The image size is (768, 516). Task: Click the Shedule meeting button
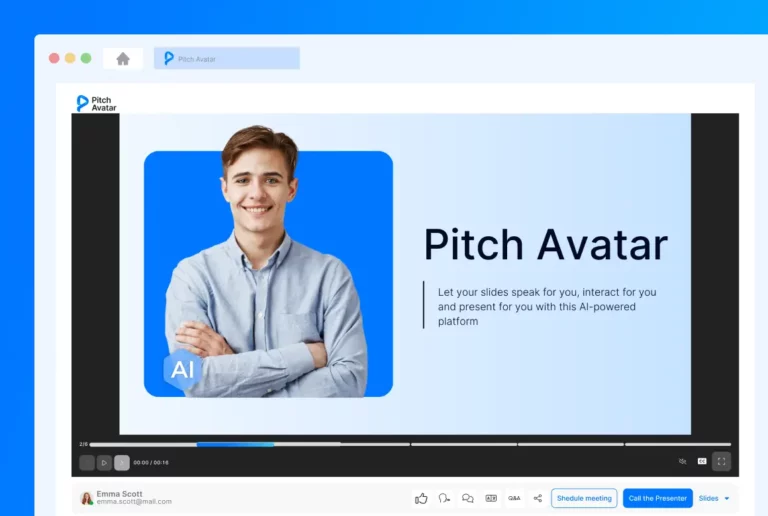click(584, 498)
